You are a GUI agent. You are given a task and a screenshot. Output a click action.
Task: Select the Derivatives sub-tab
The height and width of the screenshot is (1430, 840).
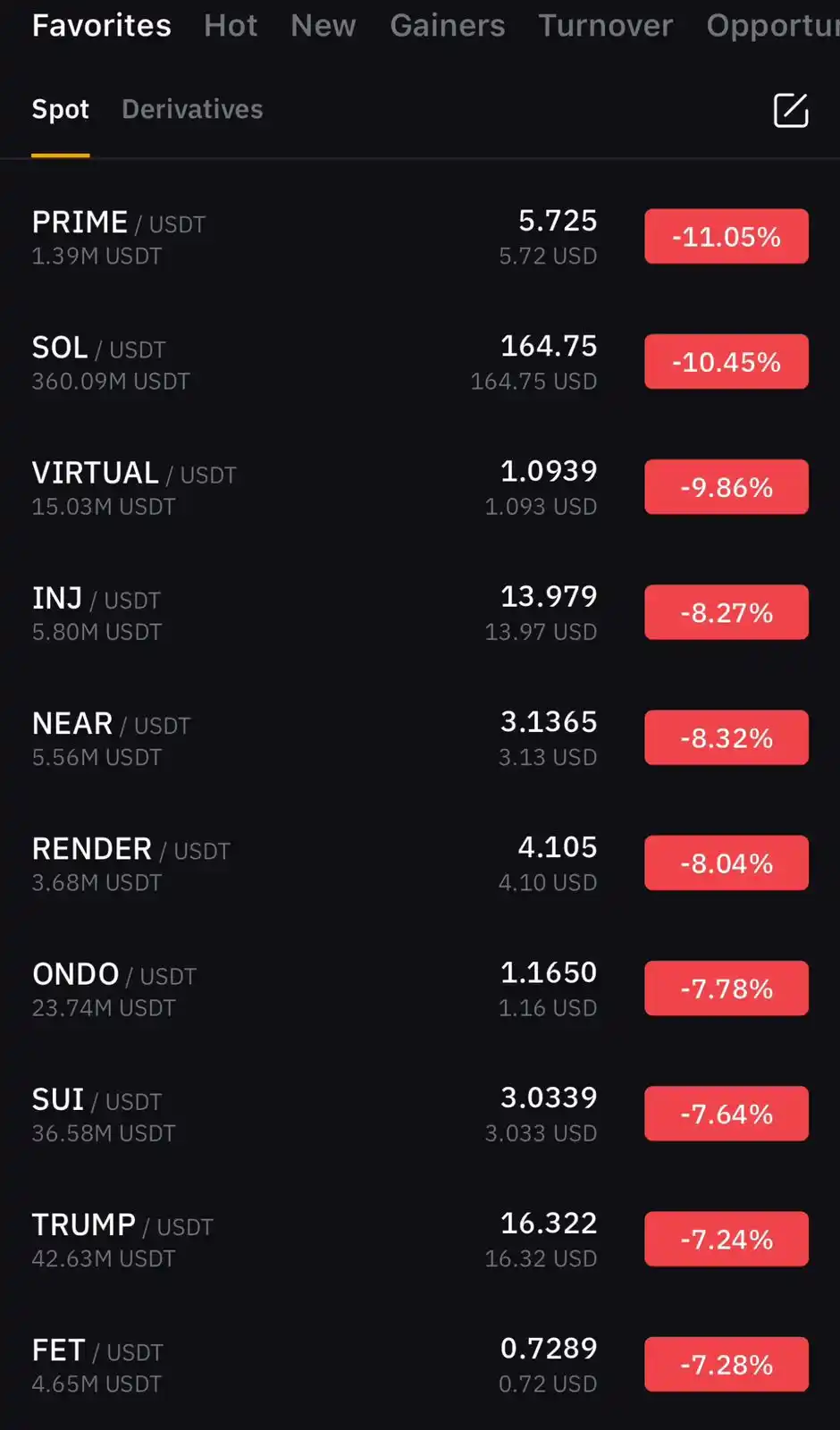(192, 109)
